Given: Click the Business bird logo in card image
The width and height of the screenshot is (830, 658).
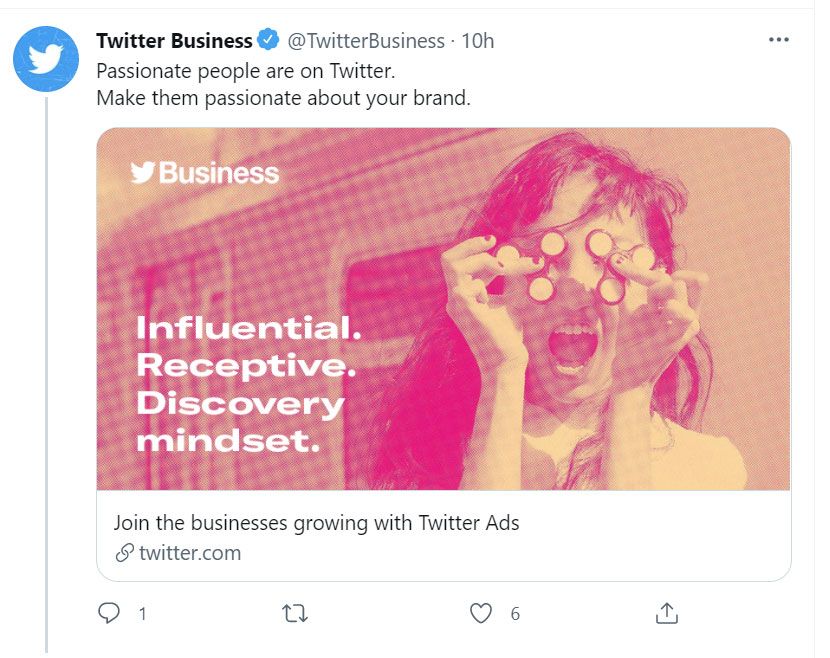Looking at the screenshot, I should tap(206, 173).
